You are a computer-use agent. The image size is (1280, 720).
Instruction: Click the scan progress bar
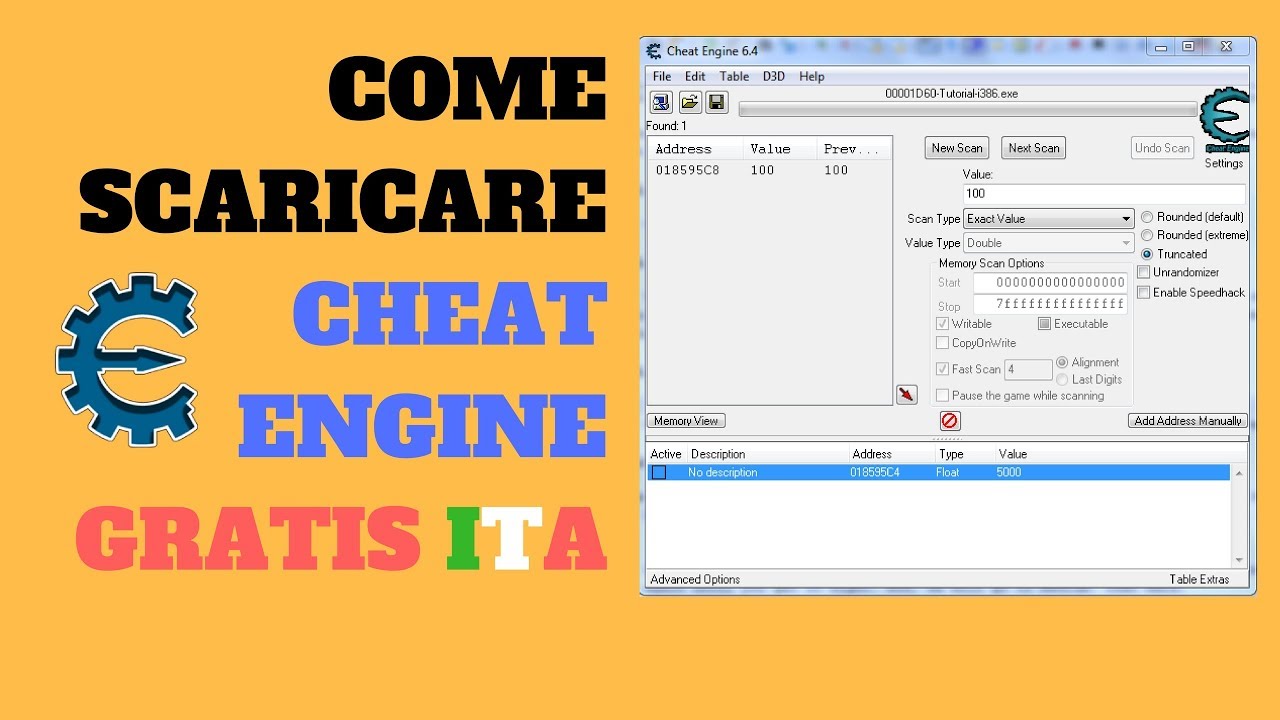click(967, 109)
